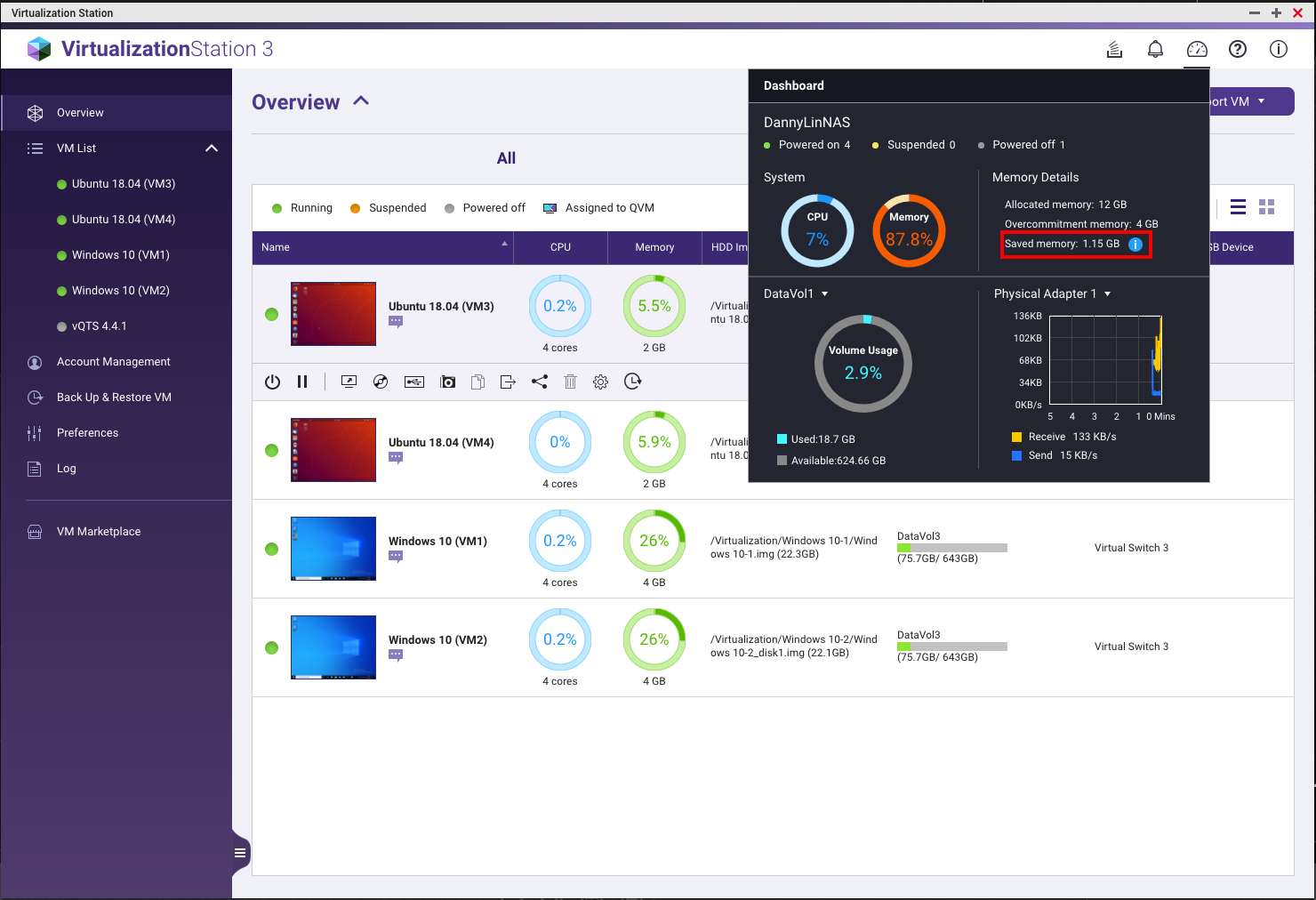Click the clone/copy icon in the VM toolbar
Screen dimensions: 1316x900
pos(477,382)
